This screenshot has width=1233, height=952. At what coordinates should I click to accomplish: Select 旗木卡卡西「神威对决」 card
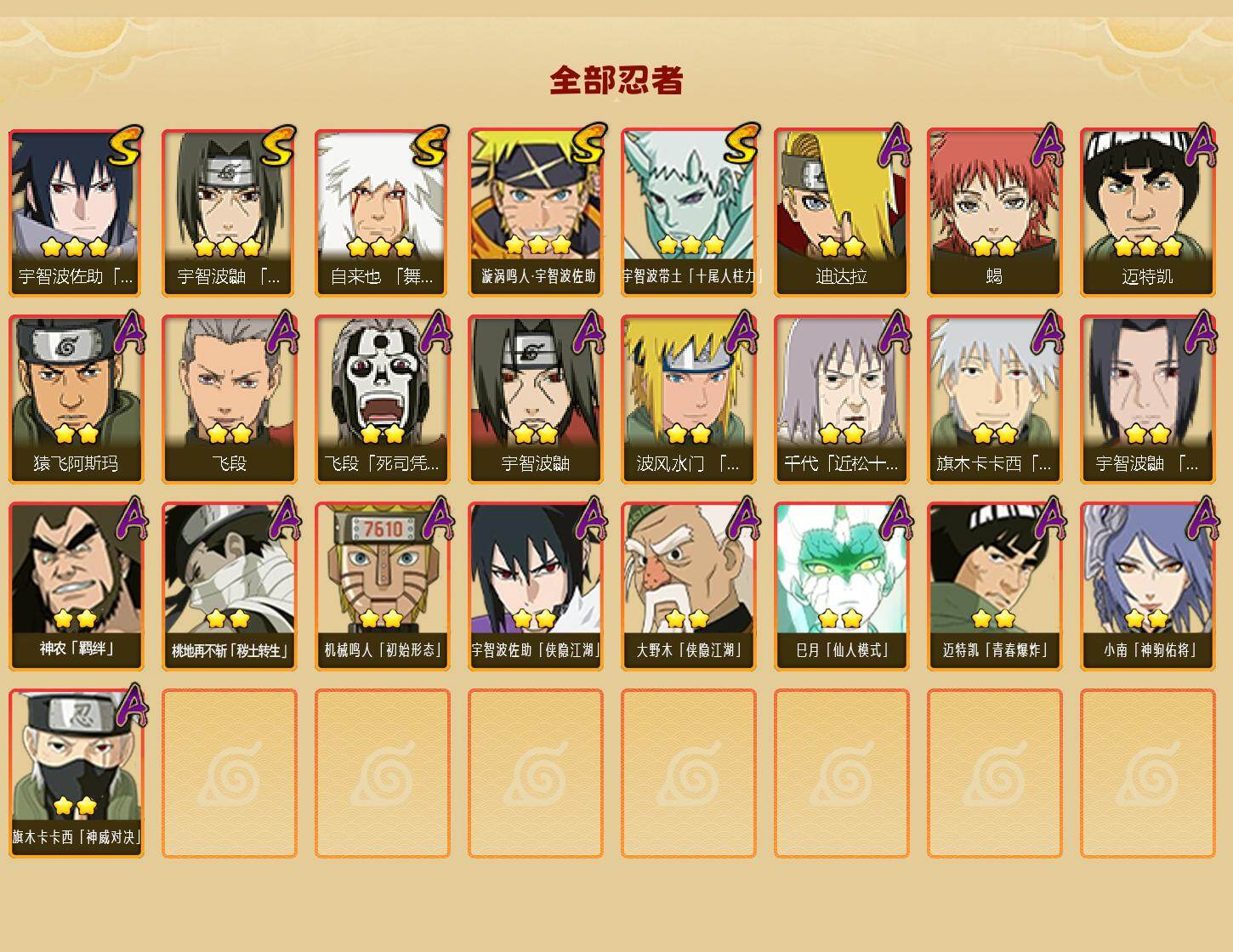coord(76,773)
